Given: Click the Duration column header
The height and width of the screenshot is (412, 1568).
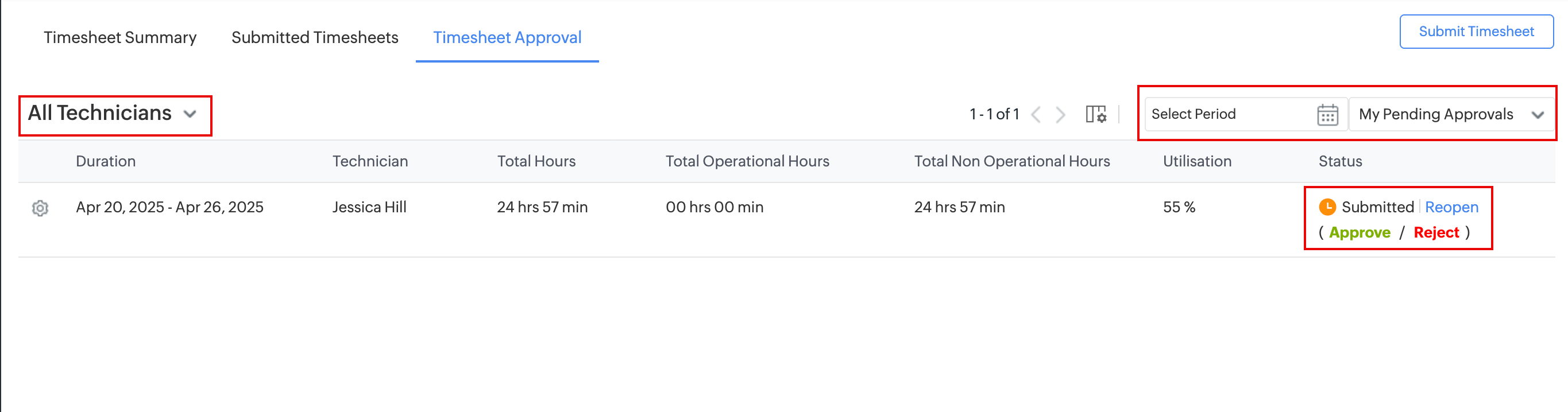Looking at the screenshot, I should 105,161.
